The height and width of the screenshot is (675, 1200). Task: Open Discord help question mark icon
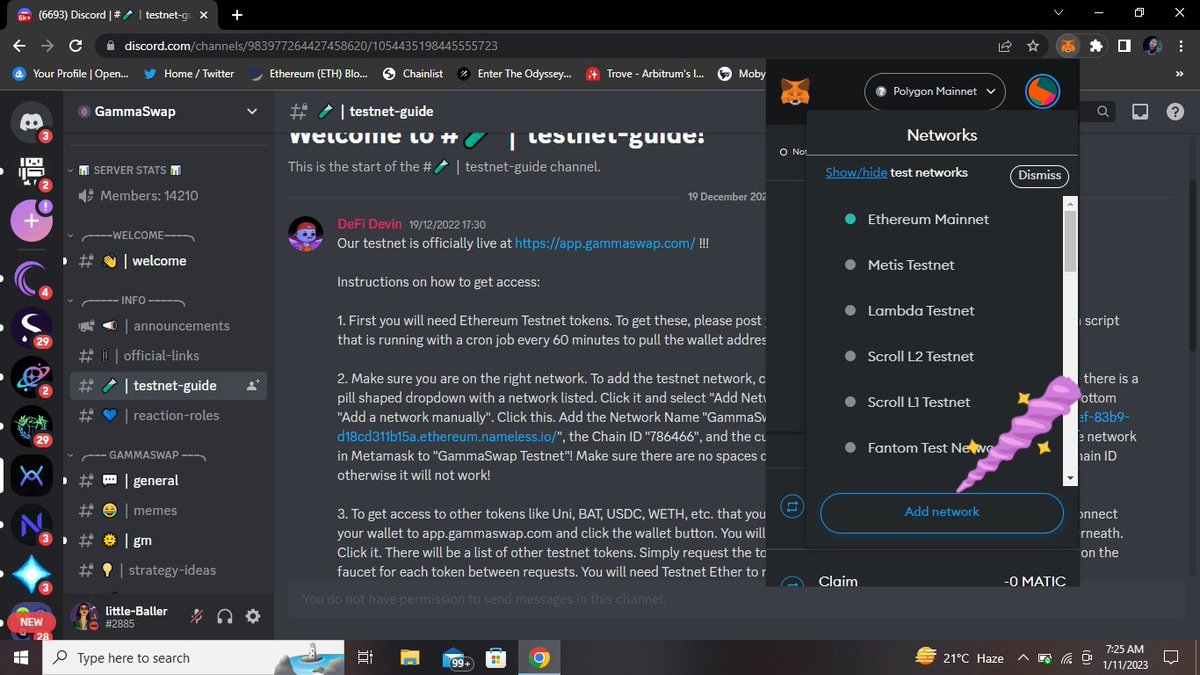point(1176,112)
